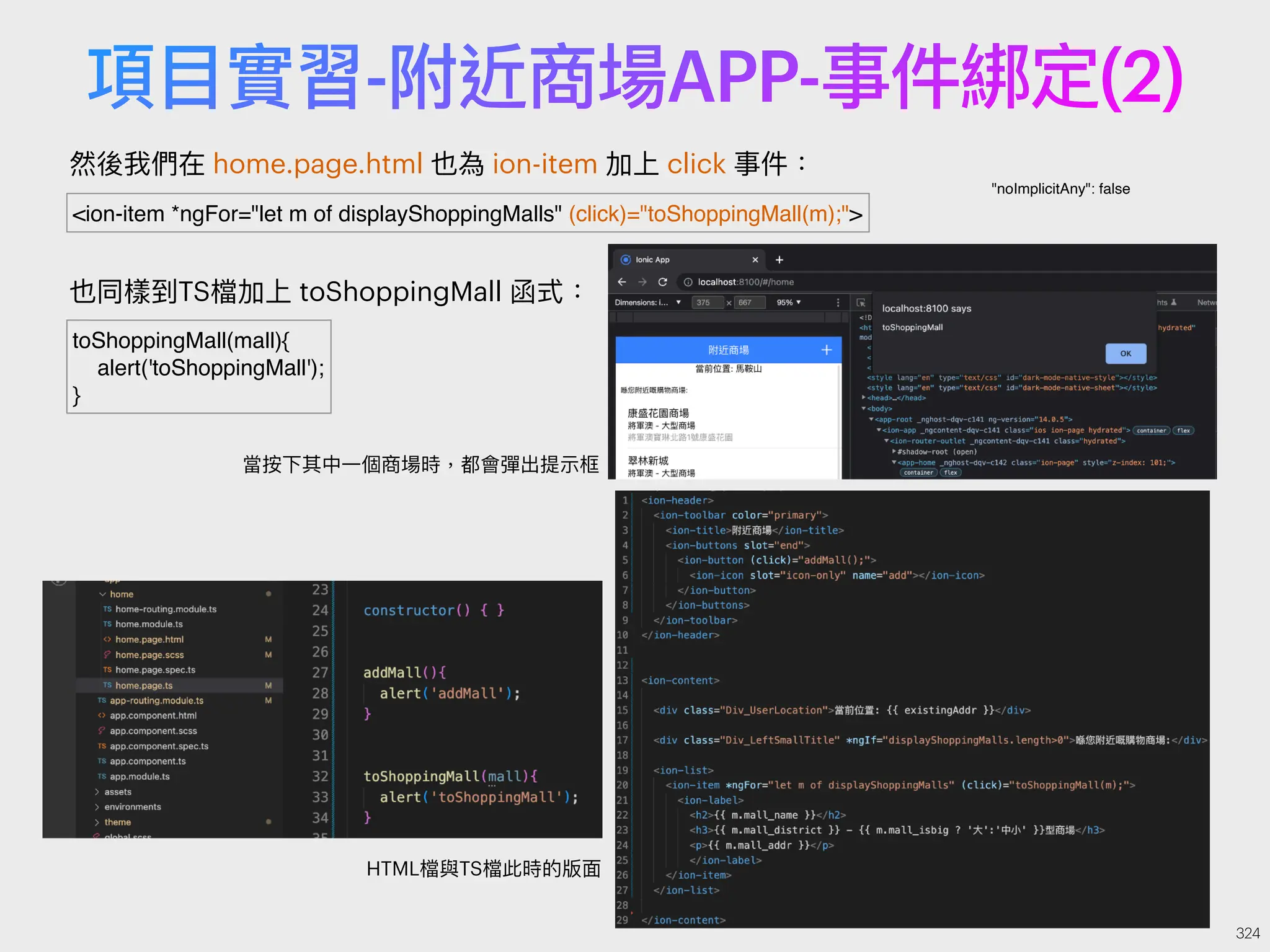Tap the plus add-mall icon in app header
1270x952 pixels.
826,350
